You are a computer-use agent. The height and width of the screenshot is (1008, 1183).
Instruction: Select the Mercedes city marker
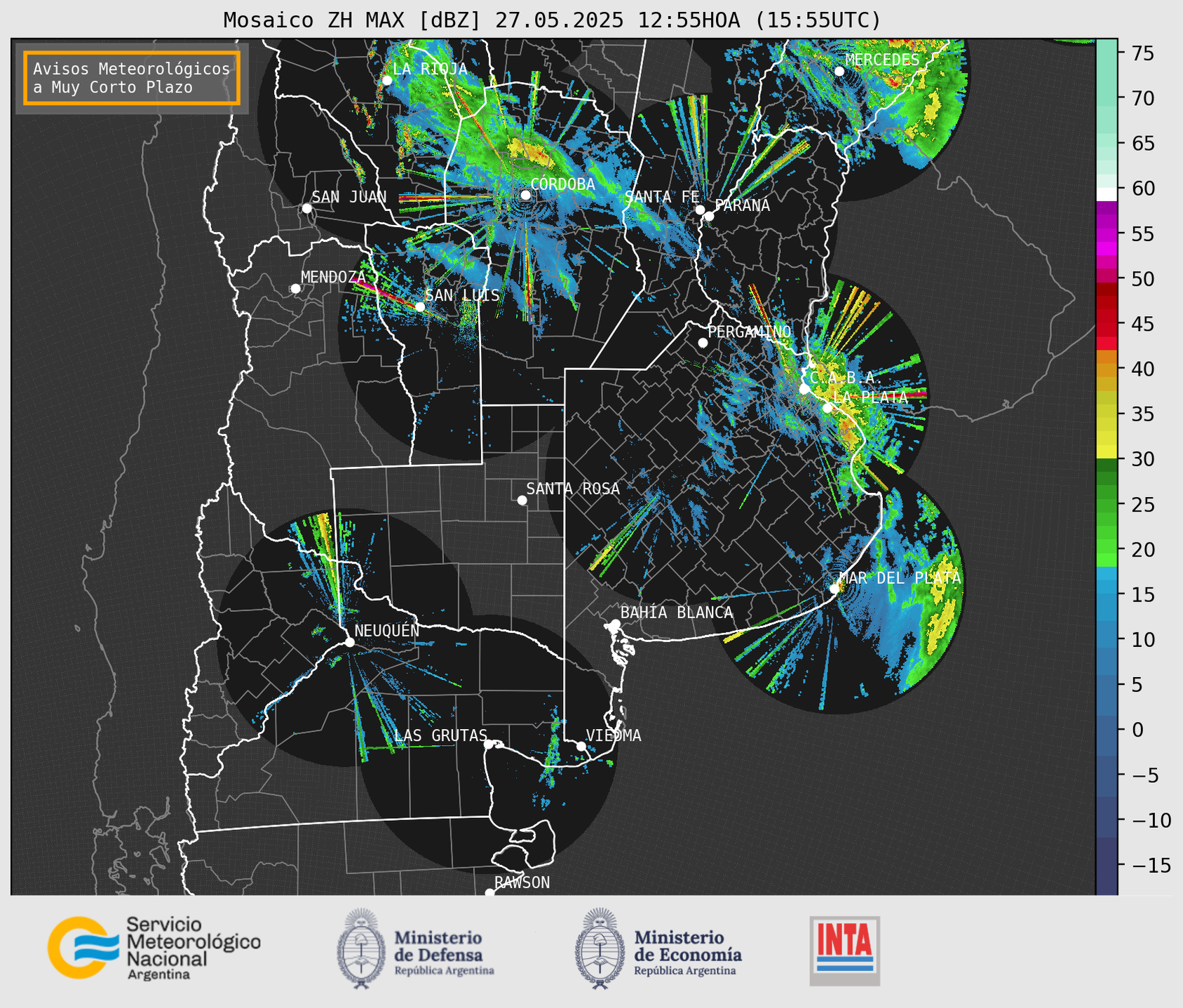click(x=839, y=71)
